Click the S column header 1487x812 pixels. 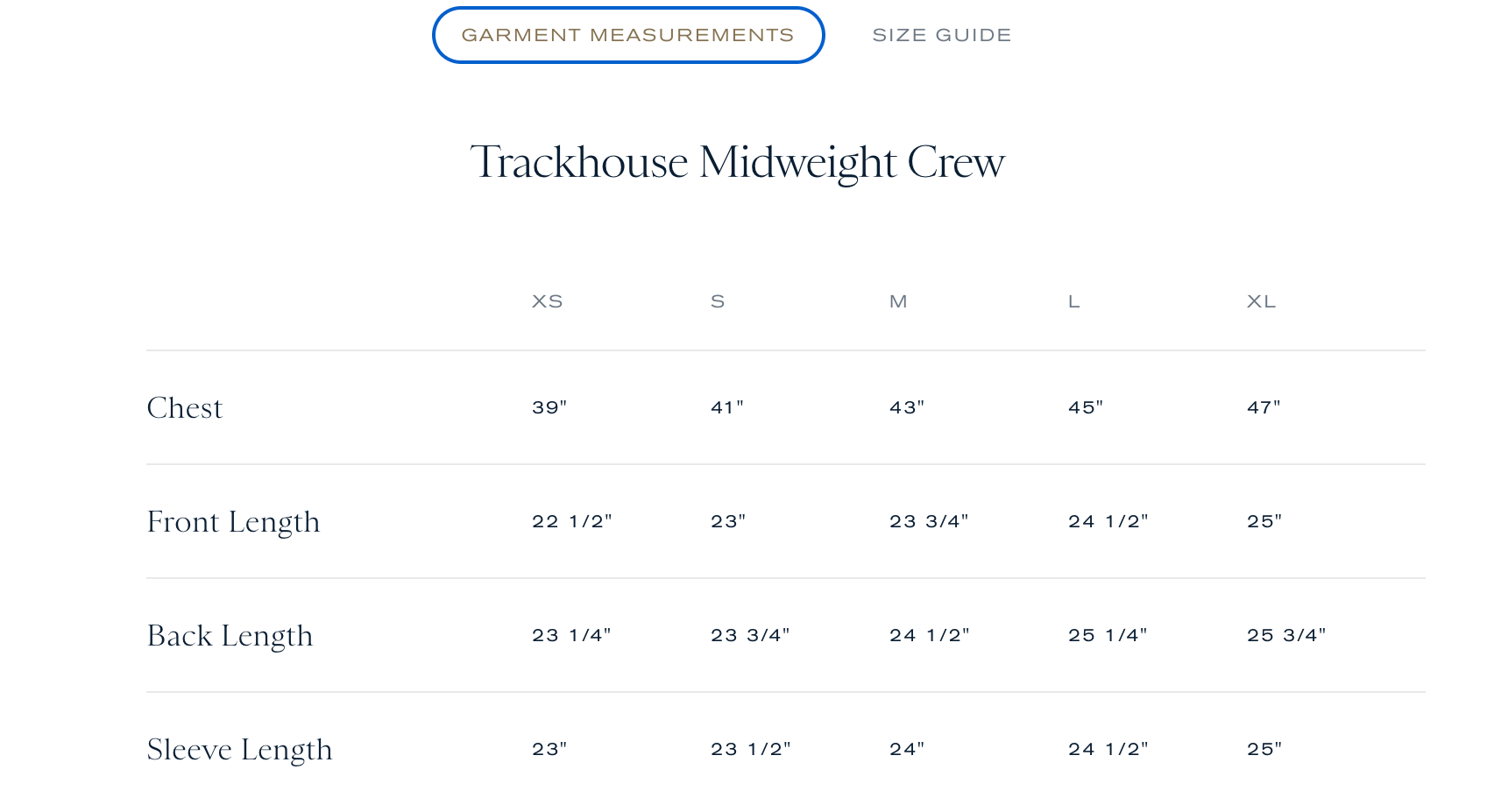(x=718, y=300)
